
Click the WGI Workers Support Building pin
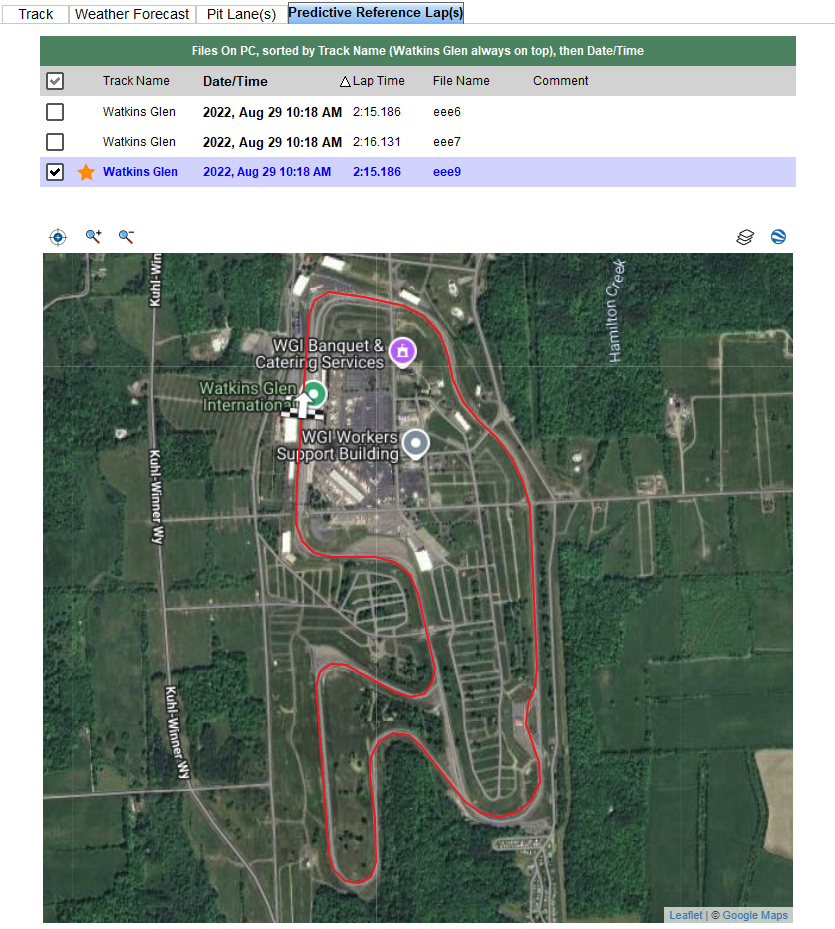(x=415, y=443)
